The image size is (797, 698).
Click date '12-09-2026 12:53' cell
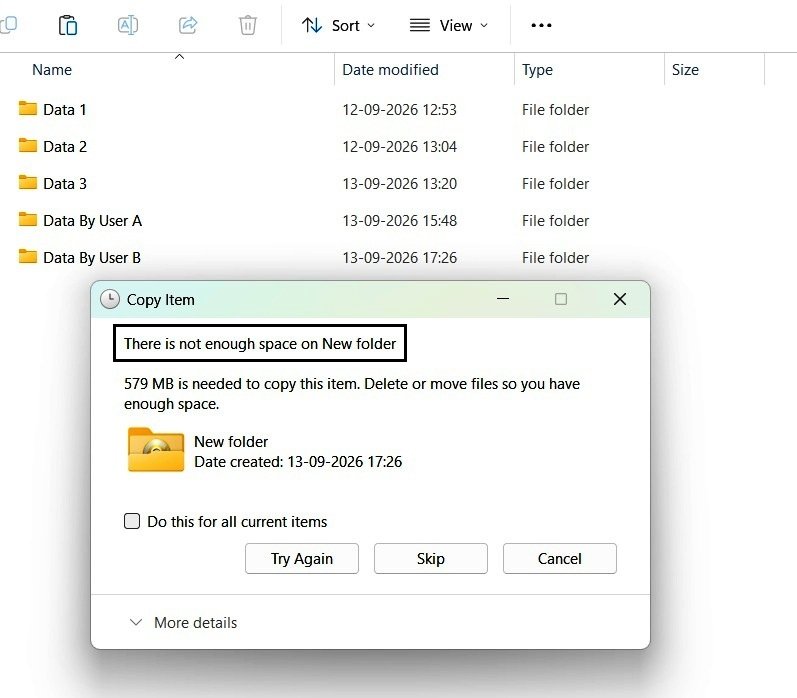click(x=400, y=110)
